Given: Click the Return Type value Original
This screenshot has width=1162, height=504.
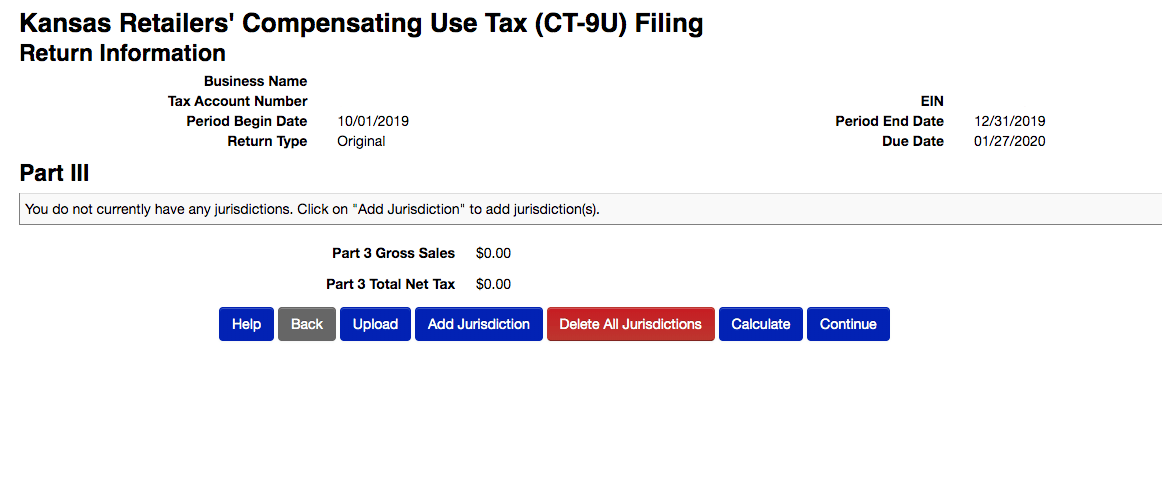Looking at the screenshot, I should (361, 142).
